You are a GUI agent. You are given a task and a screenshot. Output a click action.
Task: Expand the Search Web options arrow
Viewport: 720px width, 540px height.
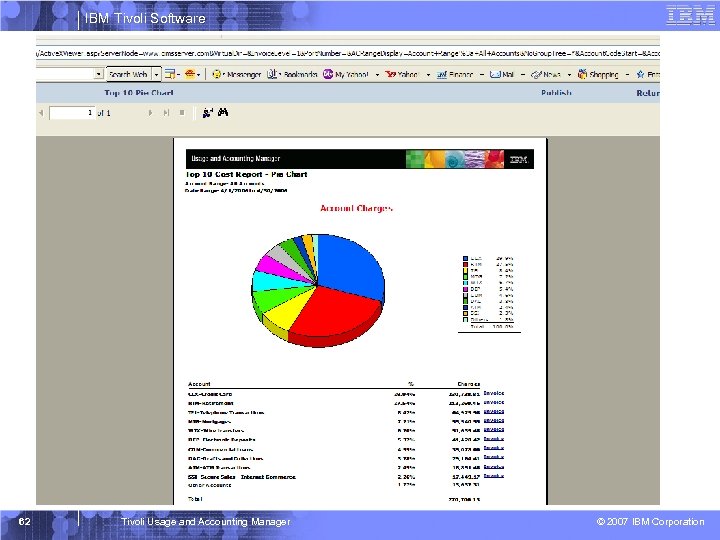156,74
